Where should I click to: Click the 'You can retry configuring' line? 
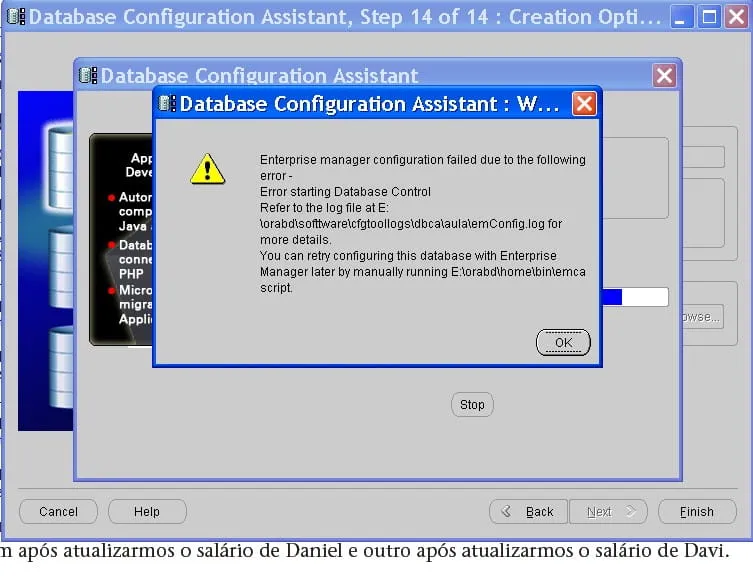point(408,255)
